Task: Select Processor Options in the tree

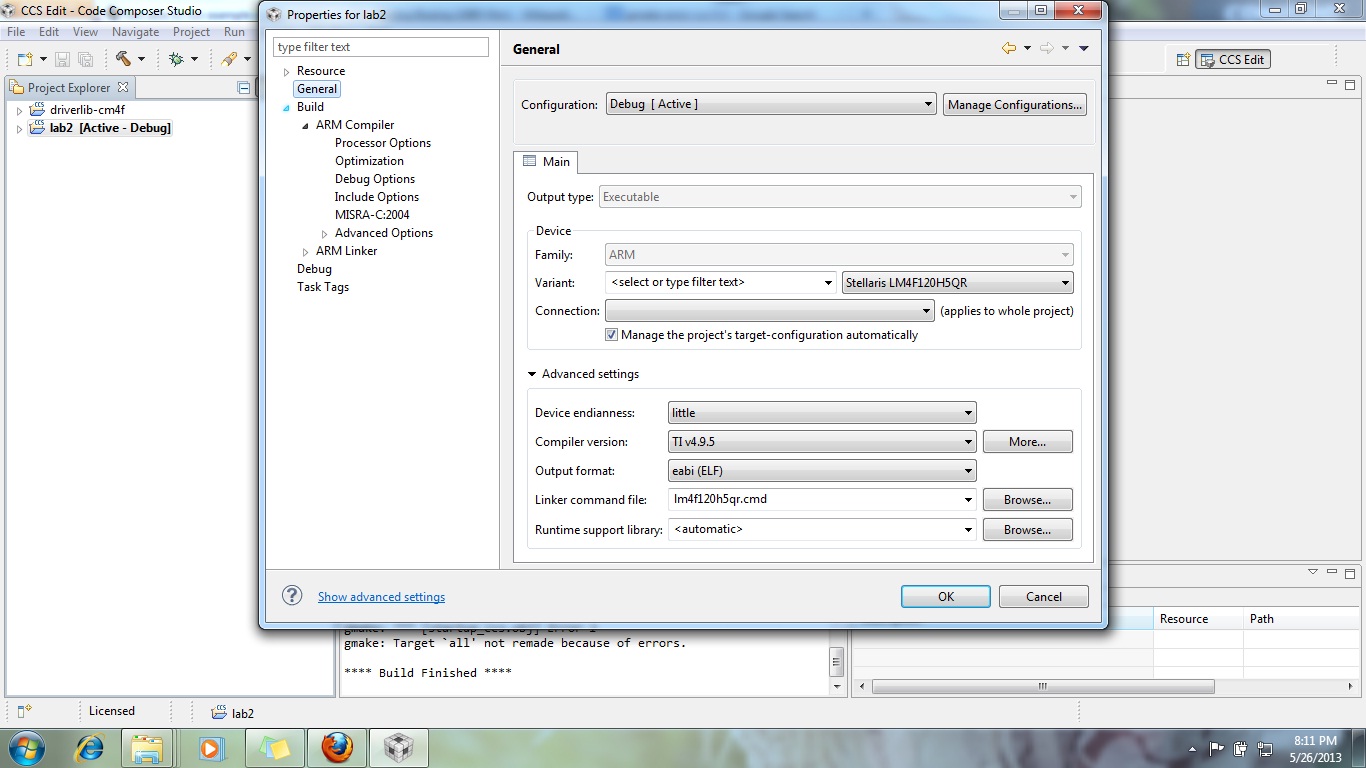Action: coord(383,143)
